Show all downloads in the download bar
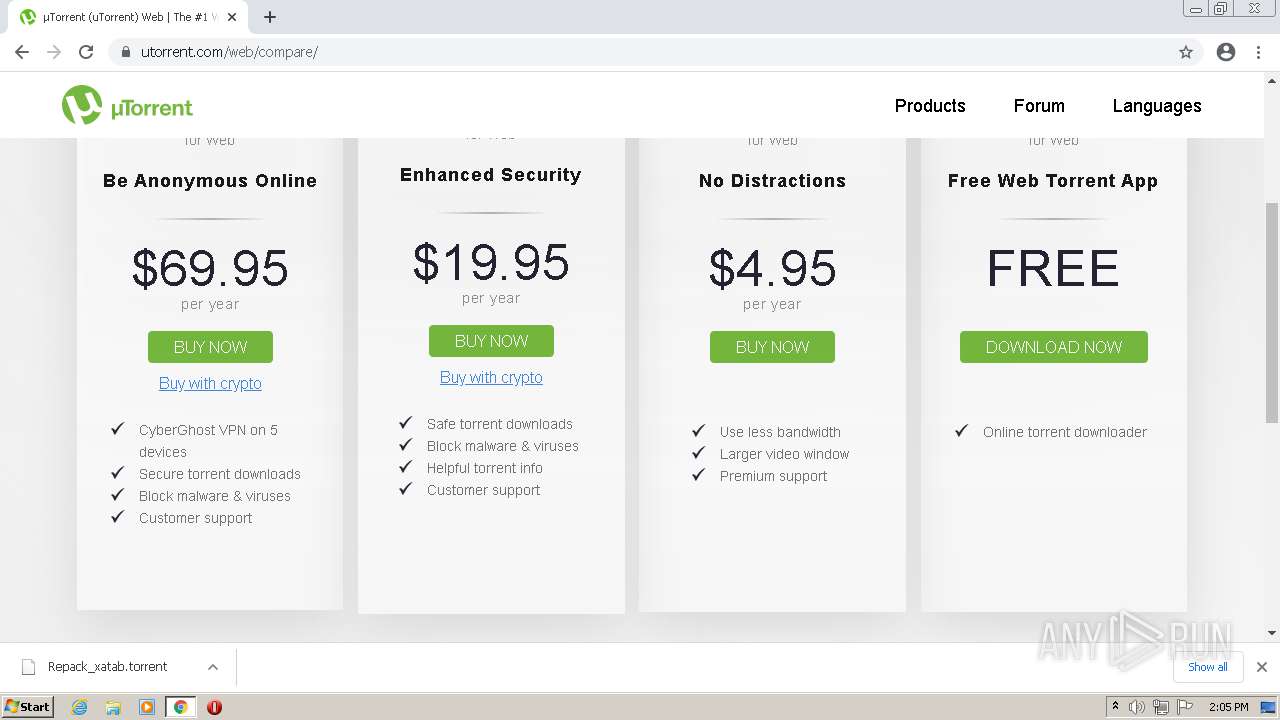Viewport: 1280px width, 720px height. tap(1207, 667)
